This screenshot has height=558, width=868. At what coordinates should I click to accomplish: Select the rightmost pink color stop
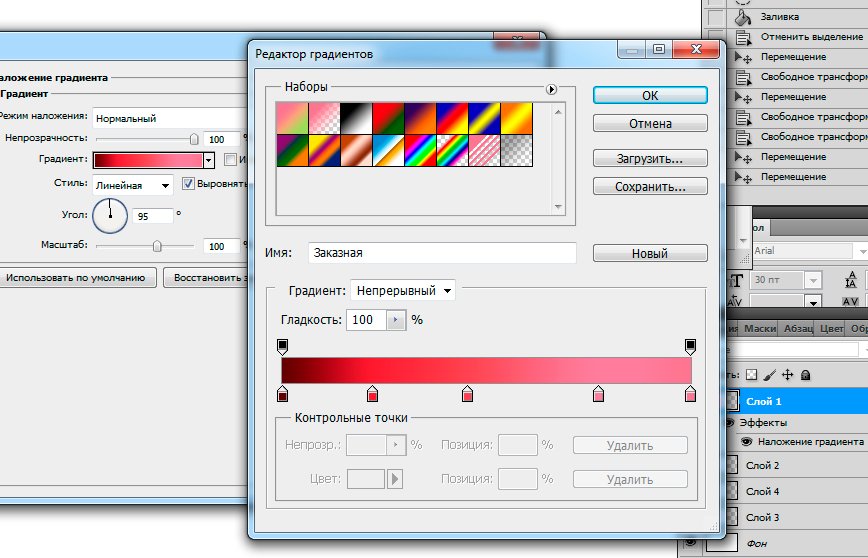pyautogui.click(x=690, y=395)
